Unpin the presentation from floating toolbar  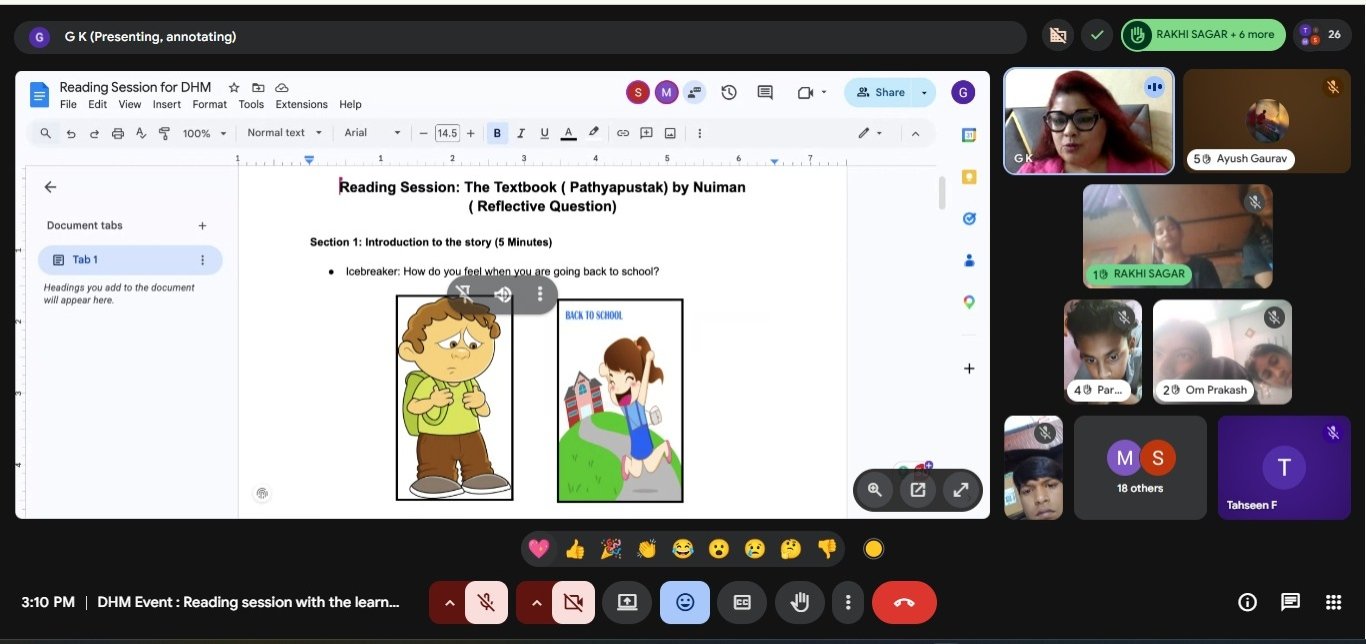point(464,293)
